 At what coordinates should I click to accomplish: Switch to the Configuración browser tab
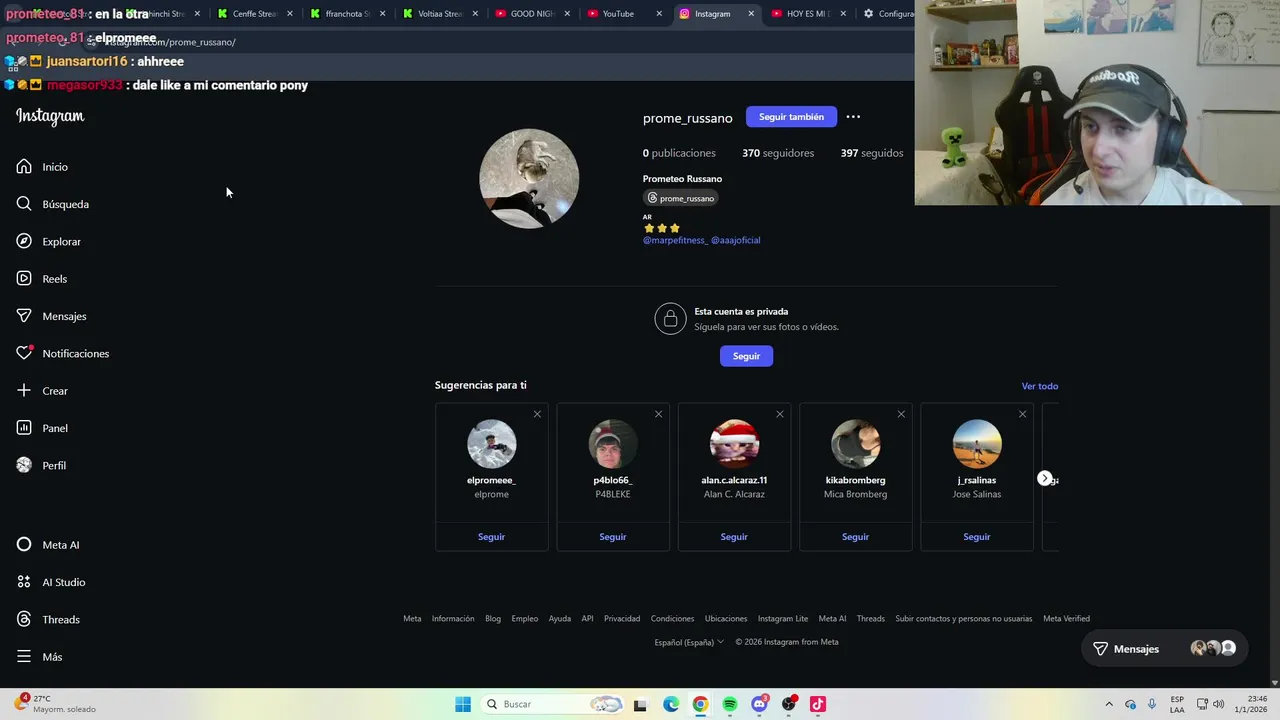(888, 14)
